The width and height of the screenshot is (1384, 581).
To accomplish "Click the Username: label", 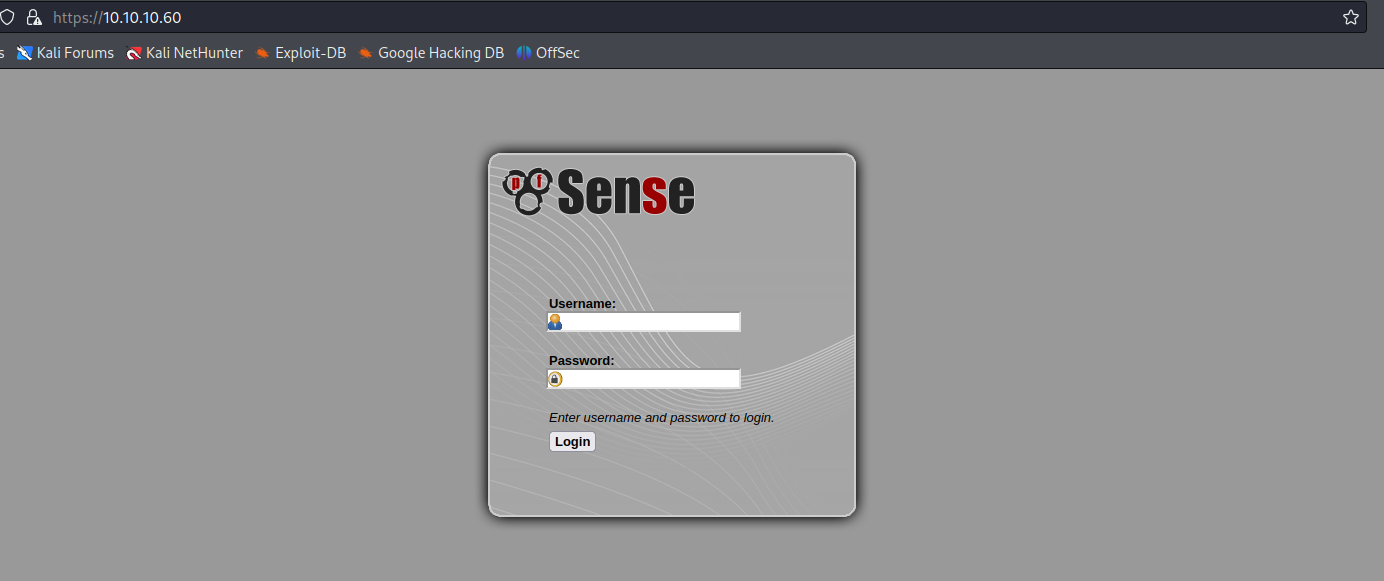I will 582,303.
